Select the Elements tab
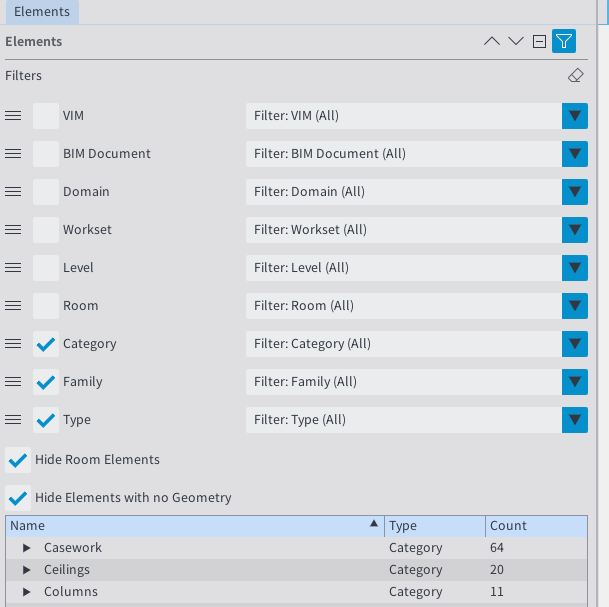The height and width of the screenshot is (607, 609). [42, 12]
